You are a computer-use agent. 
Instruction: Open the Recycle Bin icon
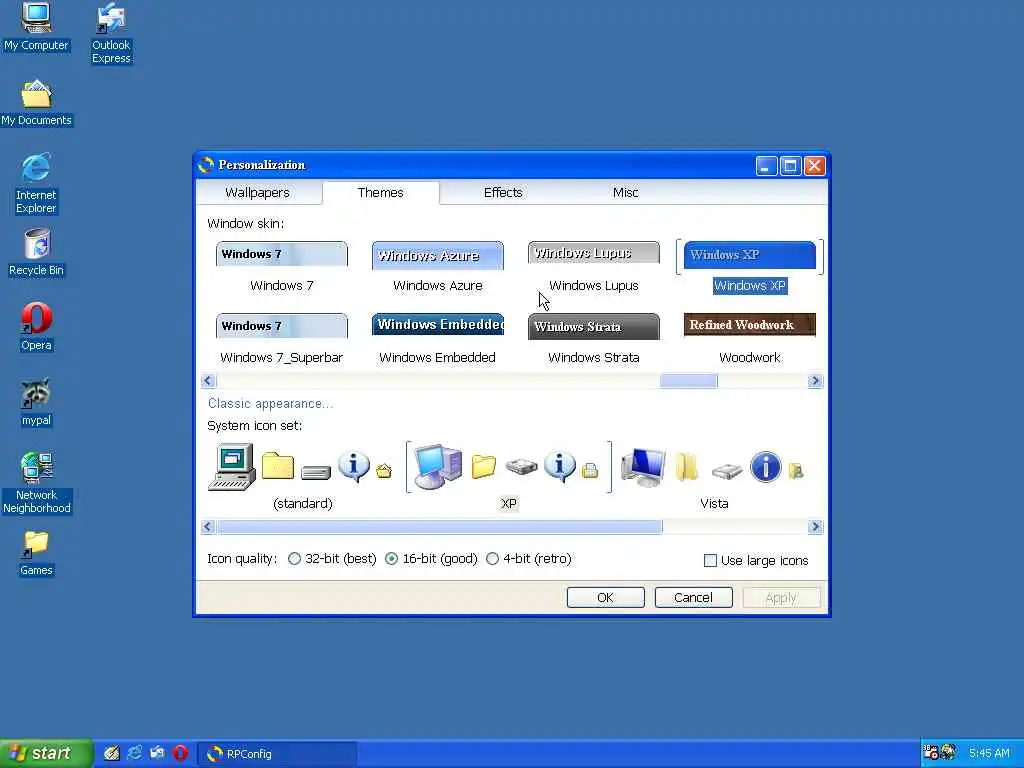click(36, 252)
